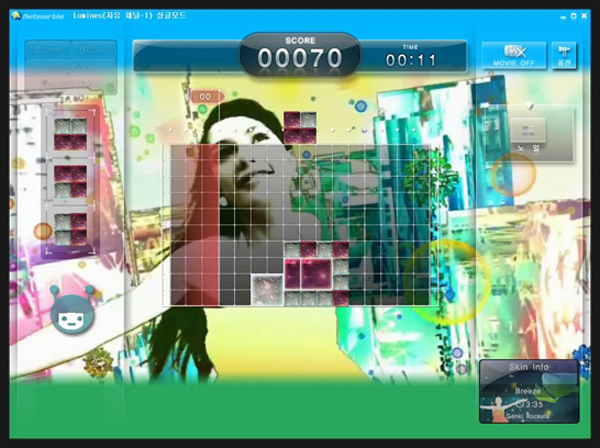Click the top-right faded mode button

point(95,49)
